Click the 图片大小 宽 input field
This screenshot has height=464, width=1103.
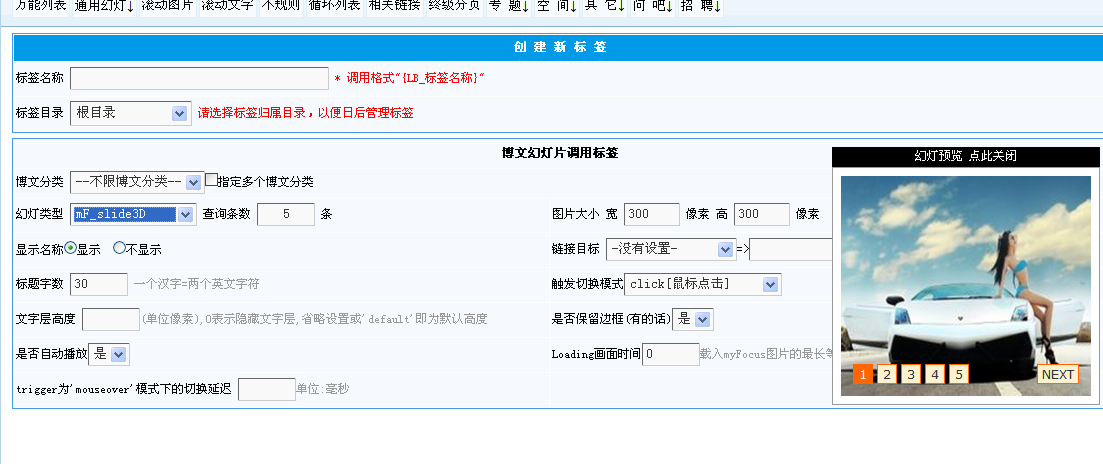pos(651,214)
